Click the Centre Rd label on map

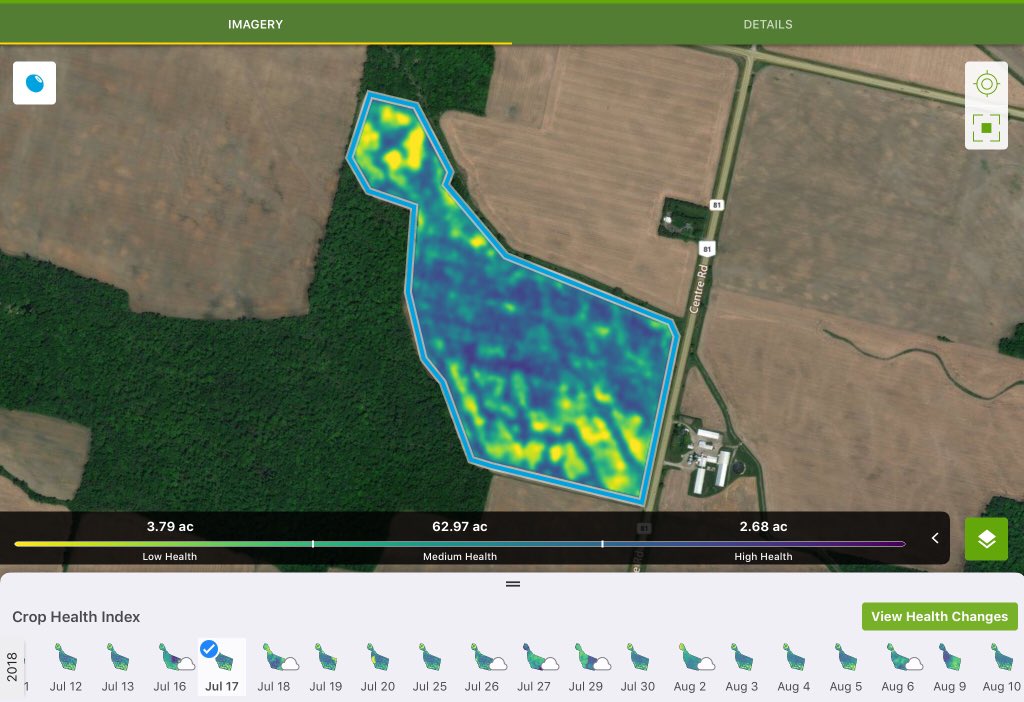(699, 288)
